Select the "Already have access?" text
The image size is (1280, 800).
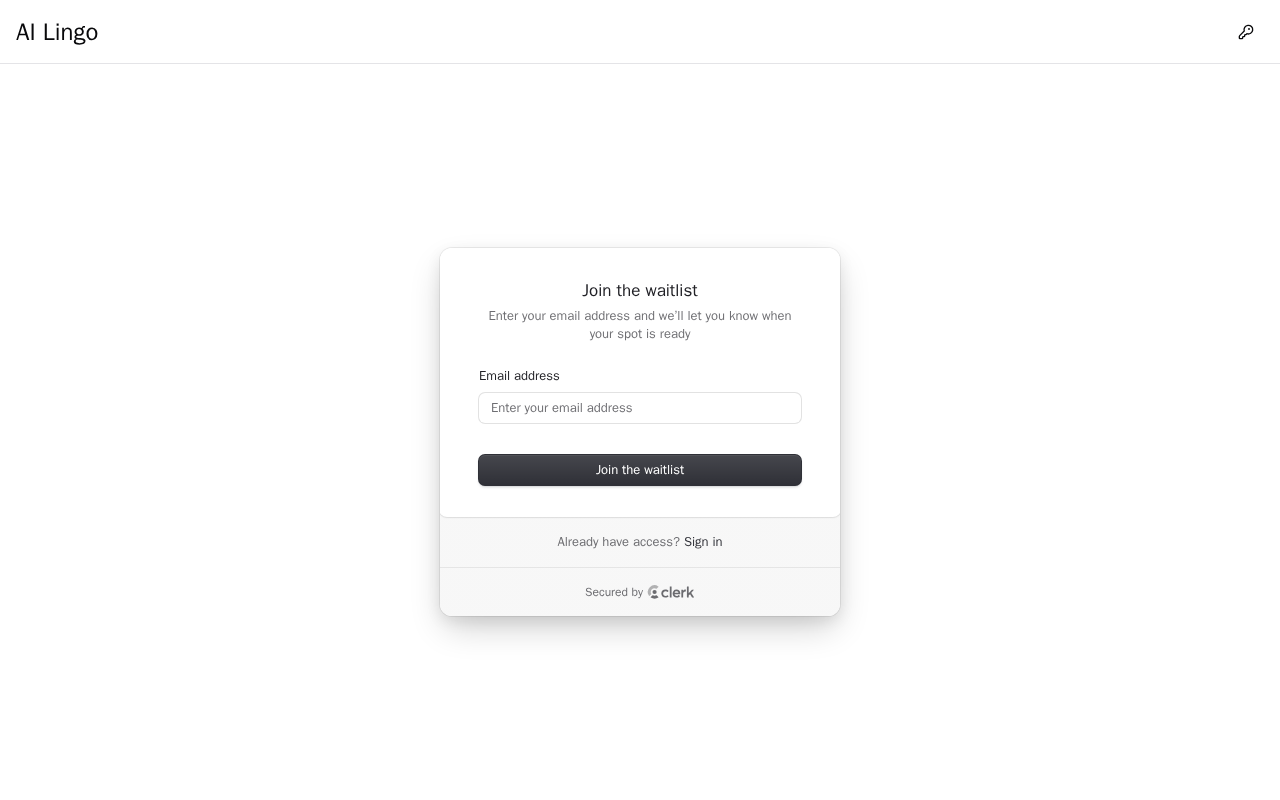point(618,542)
